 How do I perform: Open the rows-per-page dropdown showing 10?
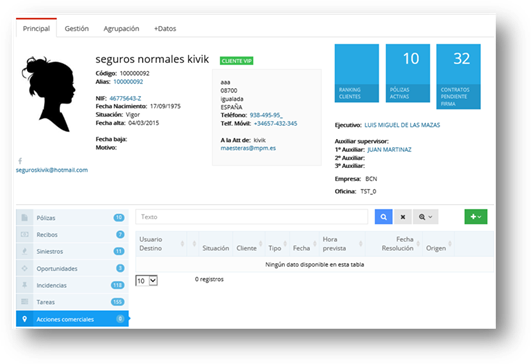click(x=147, y=281)
